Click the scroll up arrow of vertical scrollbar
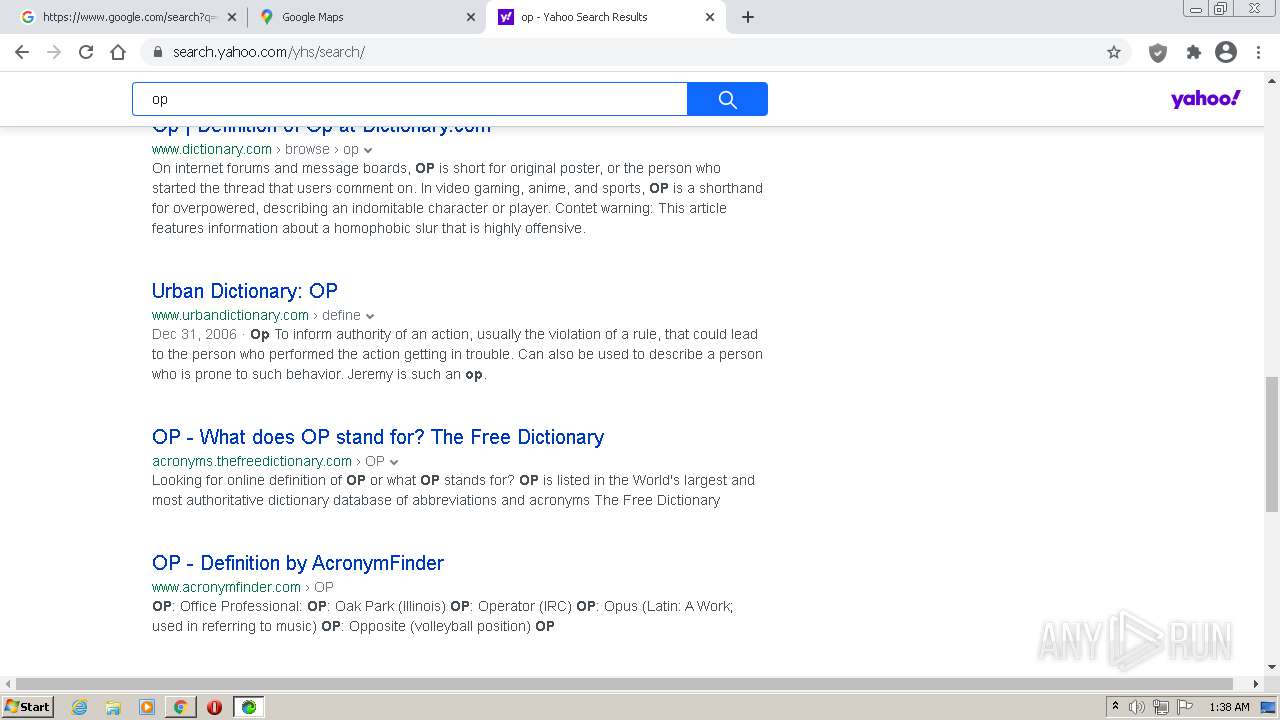1280x720 pixels. pyautogui.click(x=1271, y=79)
